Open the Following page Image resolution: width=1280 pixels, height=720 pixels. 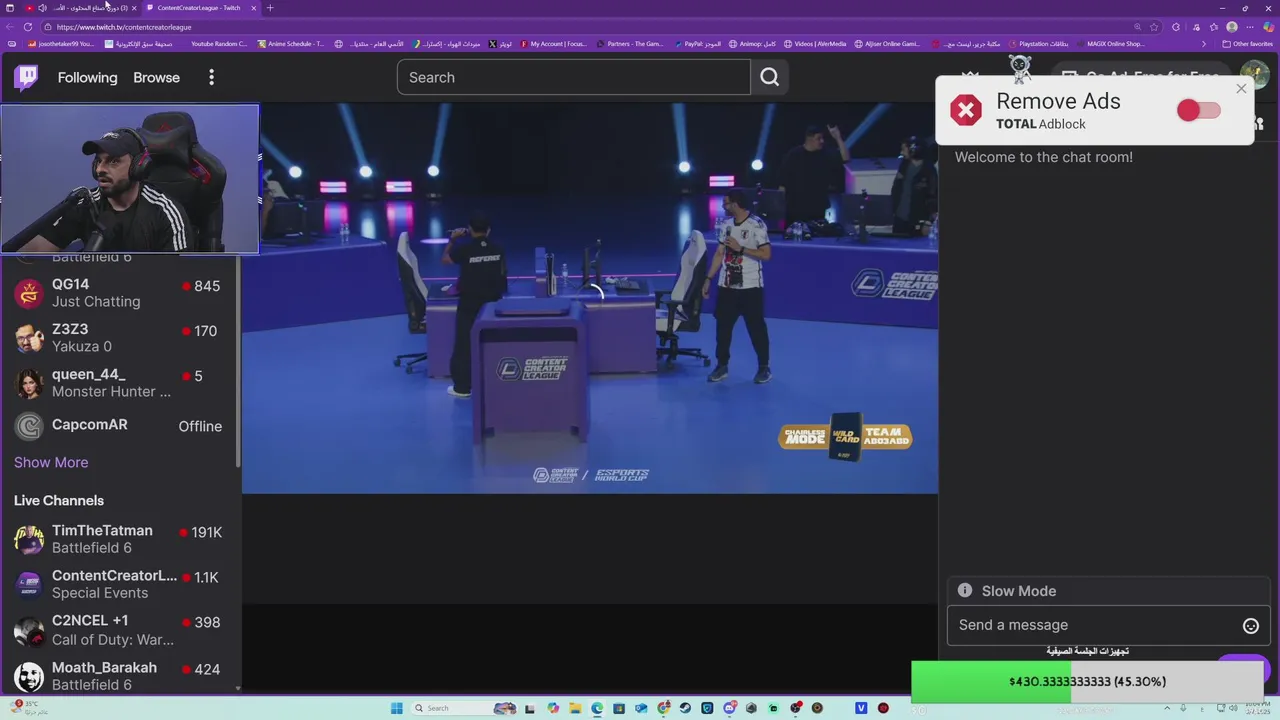click(87, 77)
